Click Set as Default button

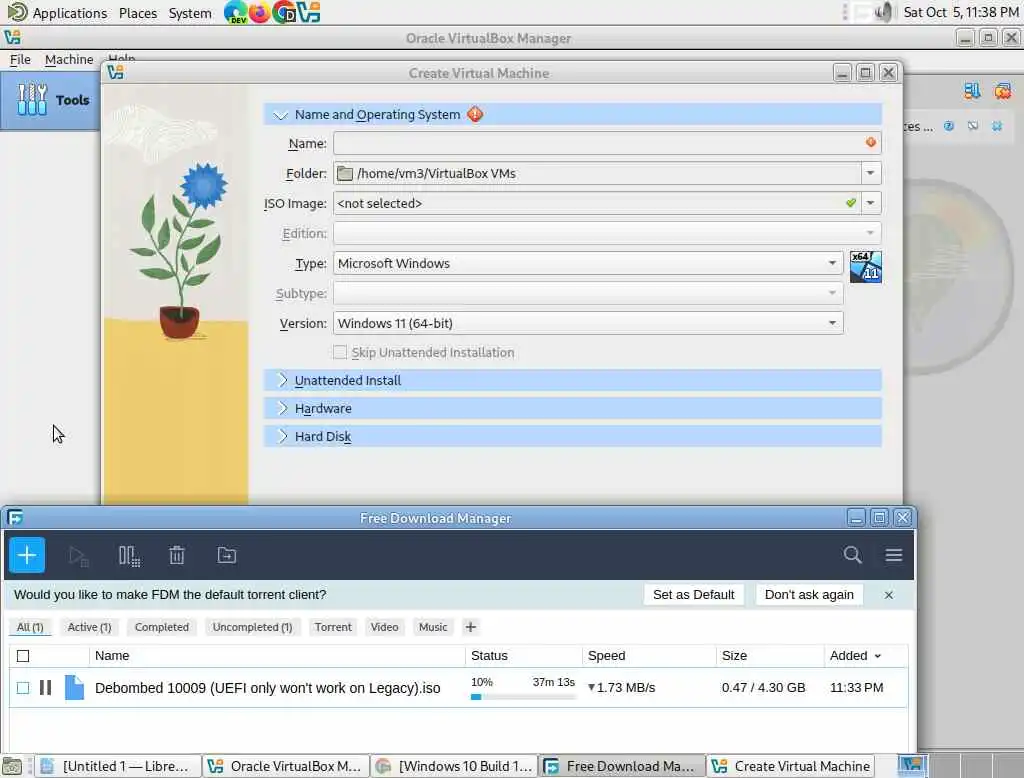pyautogui.click(x=694, y=595)
